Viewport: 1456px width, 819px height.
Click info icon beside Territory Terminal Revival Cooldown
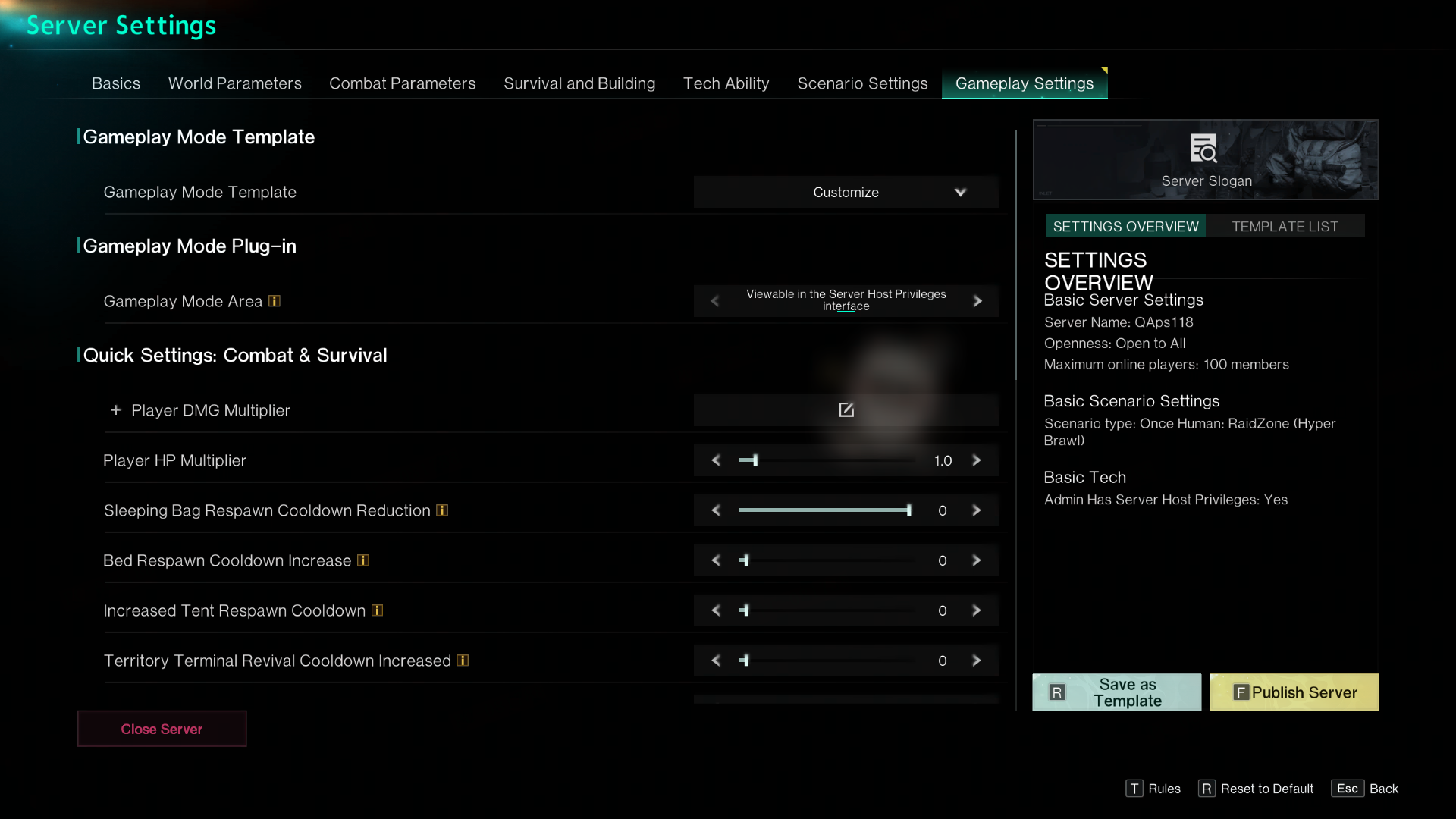coord(463,661)
